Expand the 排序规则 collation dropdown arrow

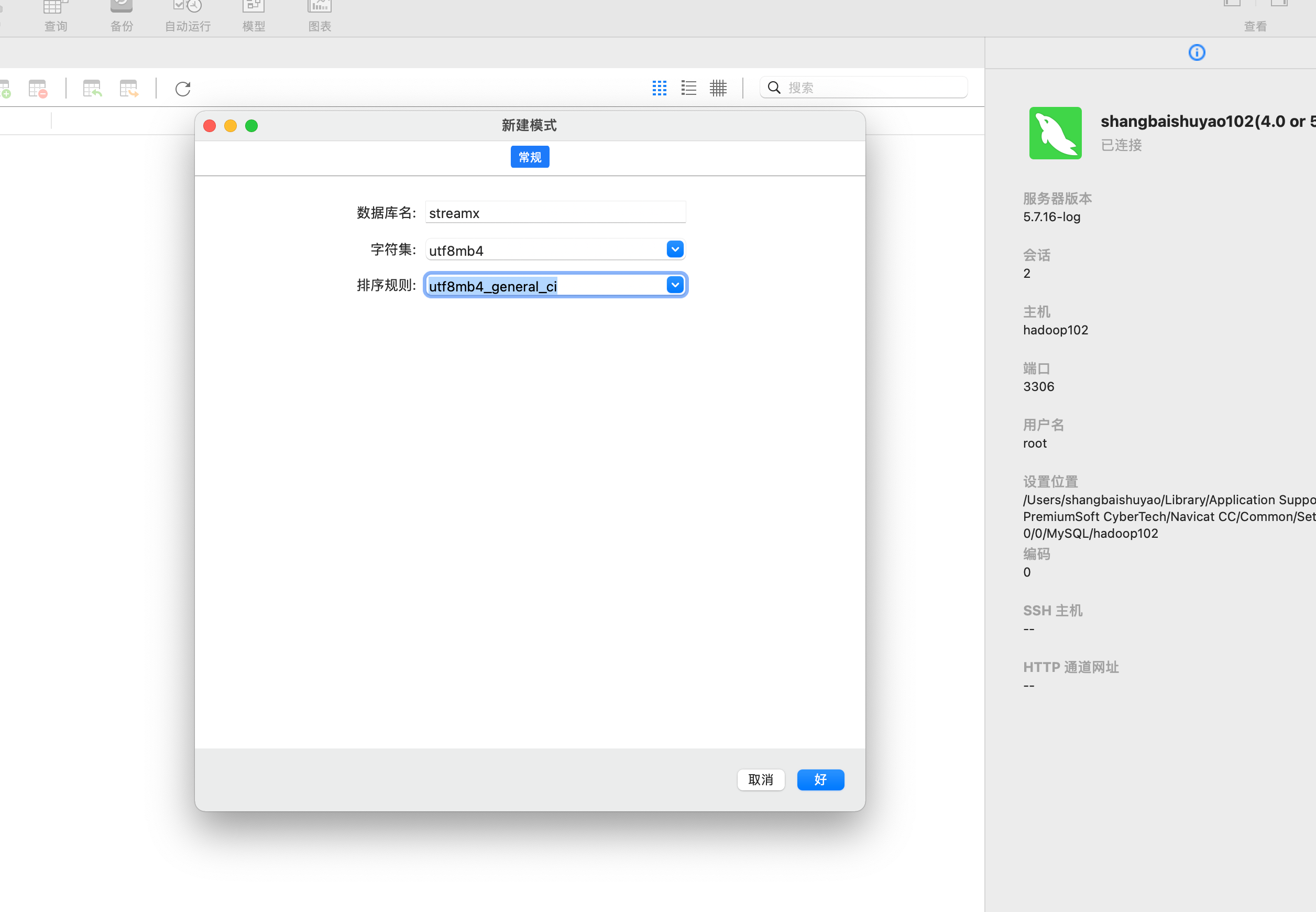[675, 285]
